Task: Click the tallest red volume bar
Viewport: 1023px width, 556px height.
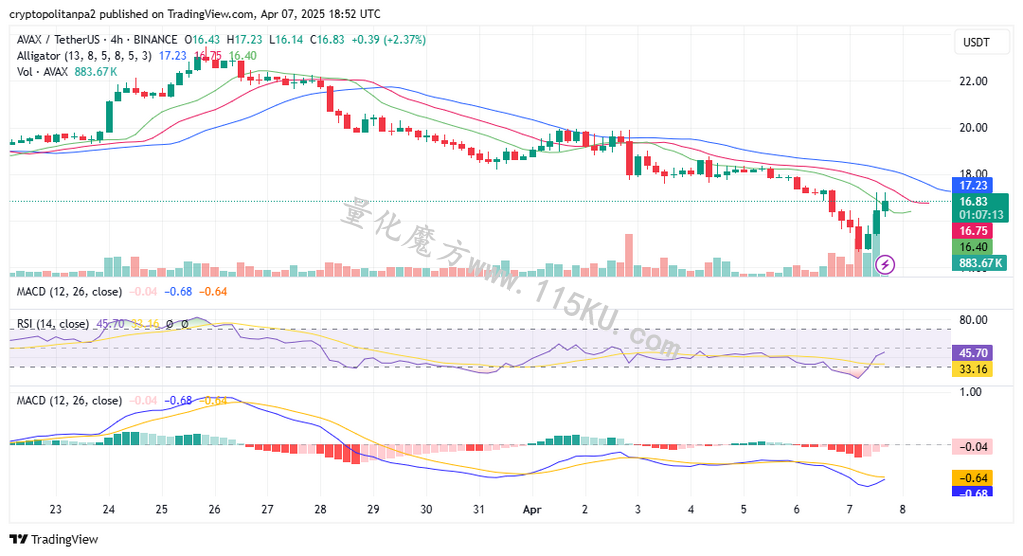Action: coord(629,255)
